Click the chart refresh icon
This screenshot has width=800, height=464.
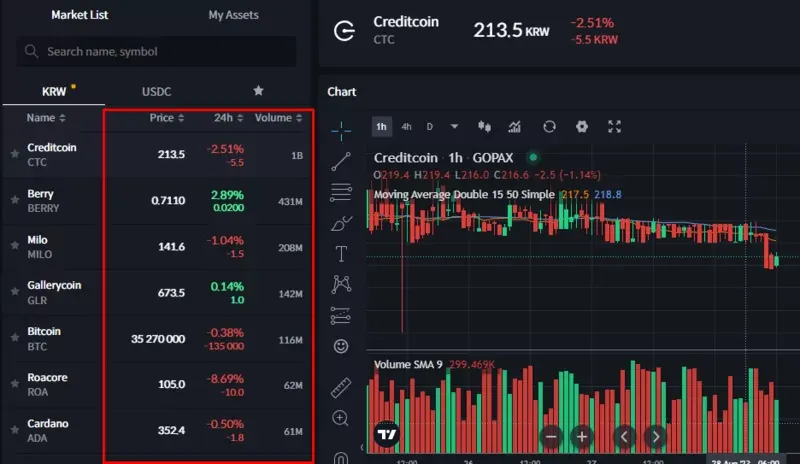tap(549, 127)
